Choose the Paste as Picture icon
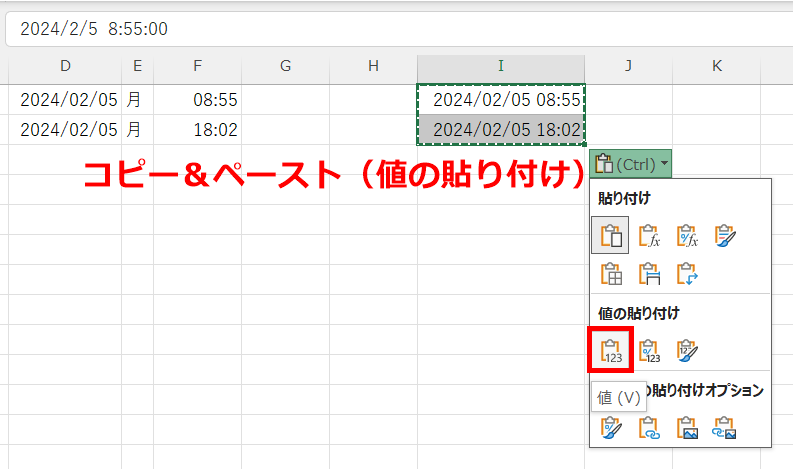This screenshot has width=793, height=469. point(687,427)
